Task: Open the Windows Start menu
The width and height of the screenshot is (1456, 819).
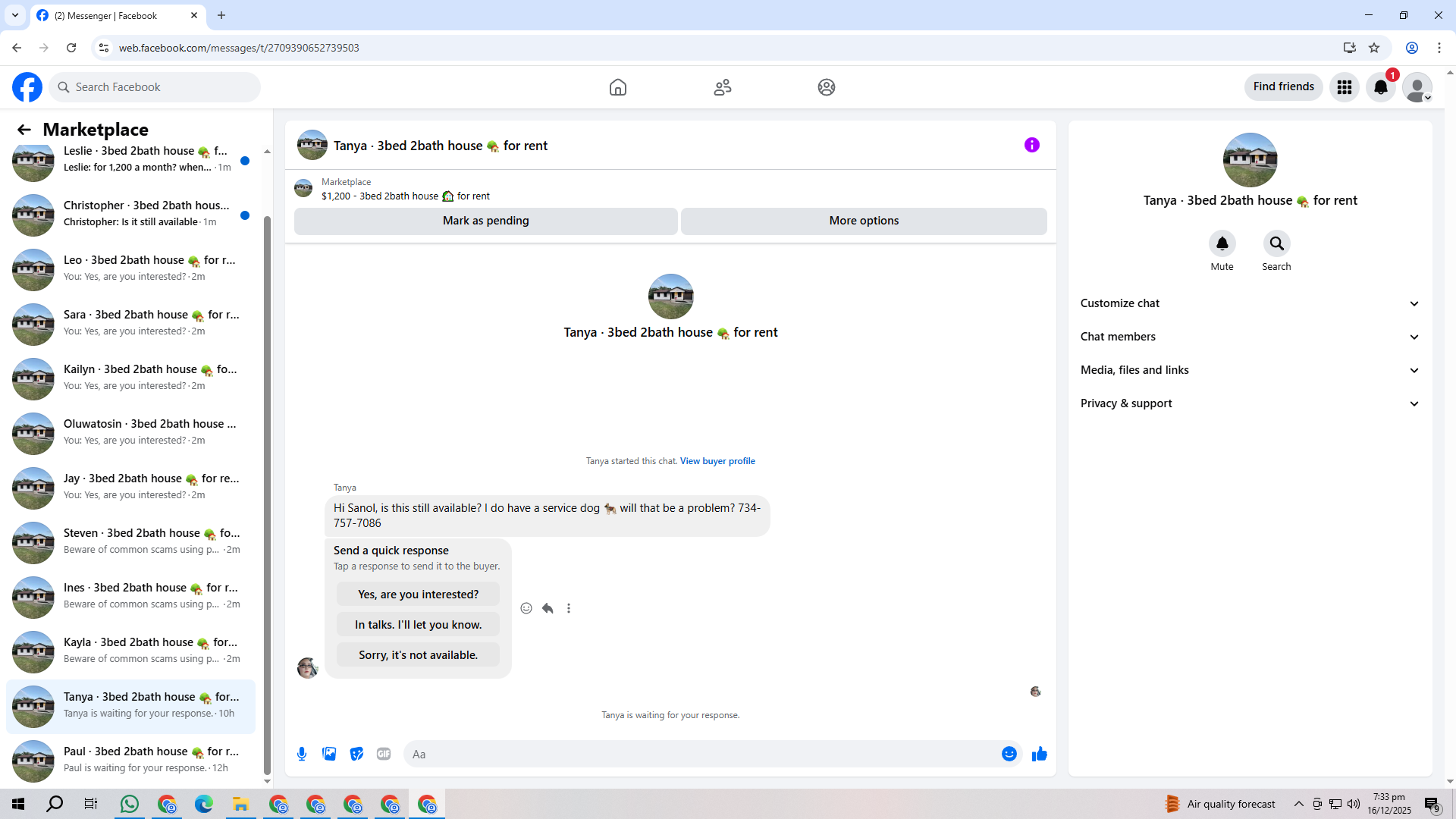Action: click(18, 804)
